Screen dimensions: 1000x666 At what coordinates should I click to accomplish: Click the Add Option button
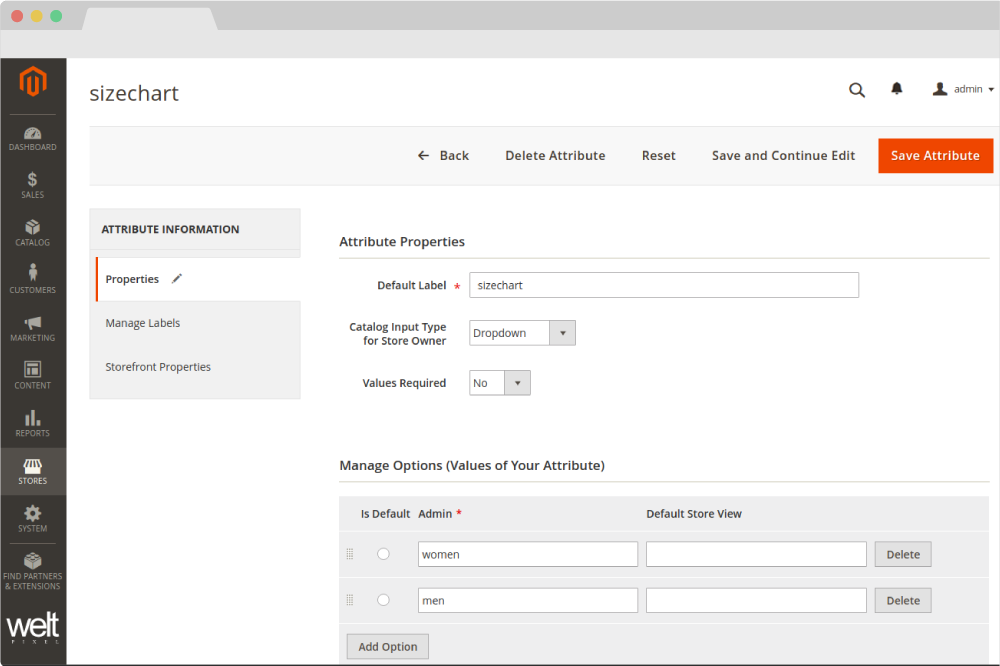(388, 647)
